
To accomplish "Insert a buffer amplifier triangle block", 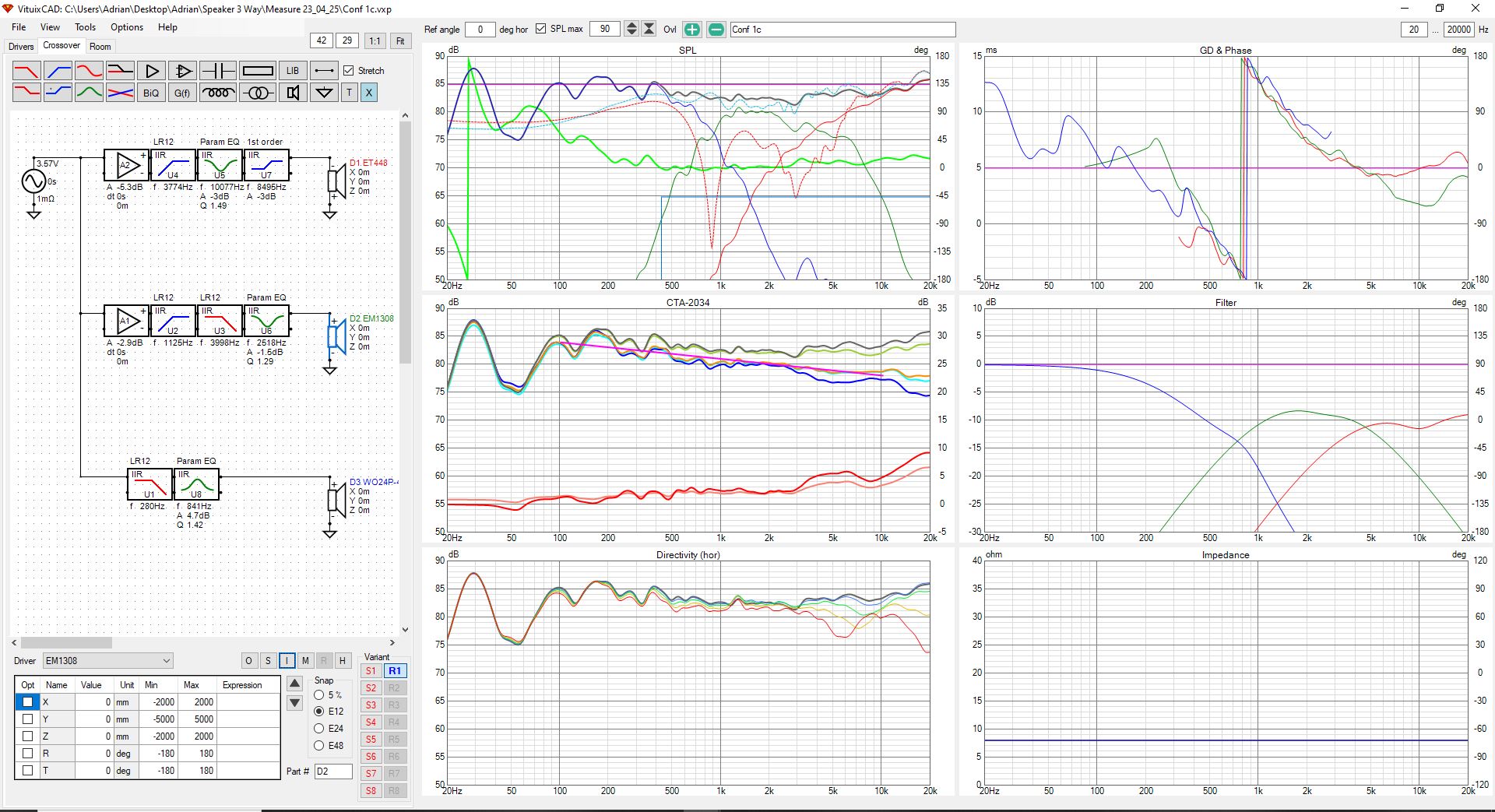I will [x=152, y=71].
